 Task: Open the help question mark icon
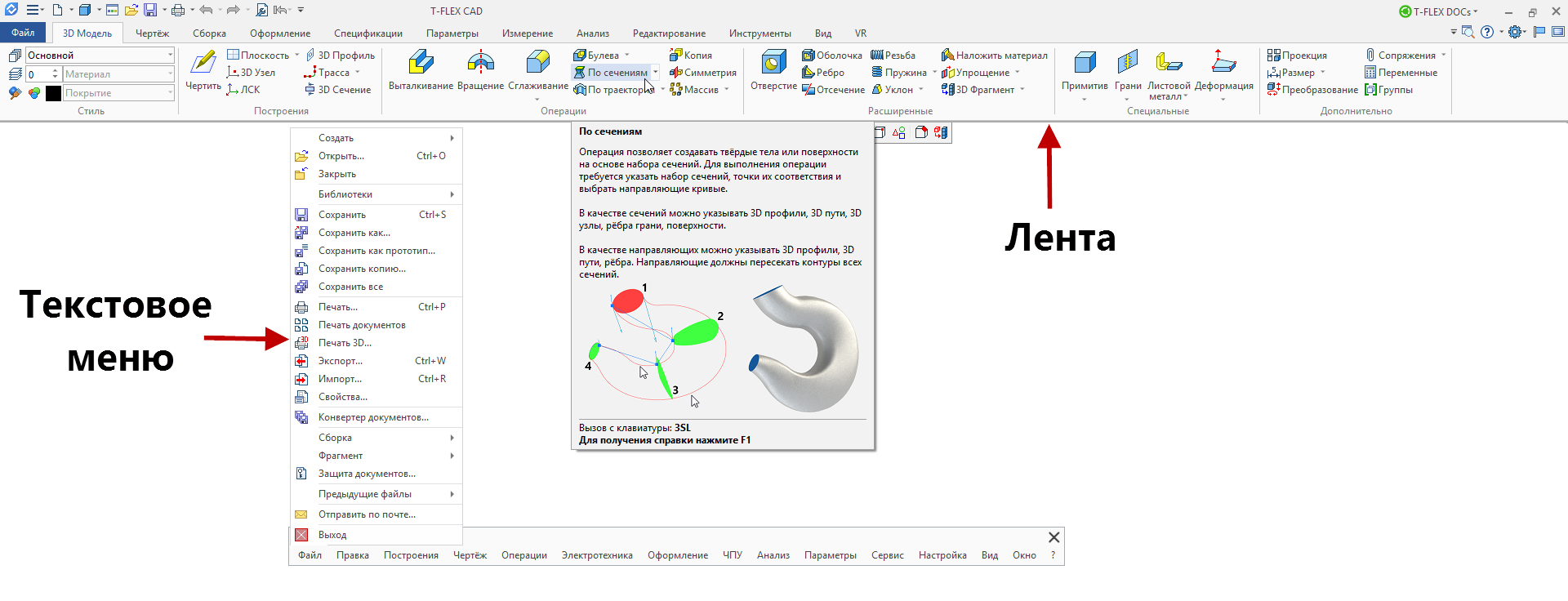[1487, 32]
